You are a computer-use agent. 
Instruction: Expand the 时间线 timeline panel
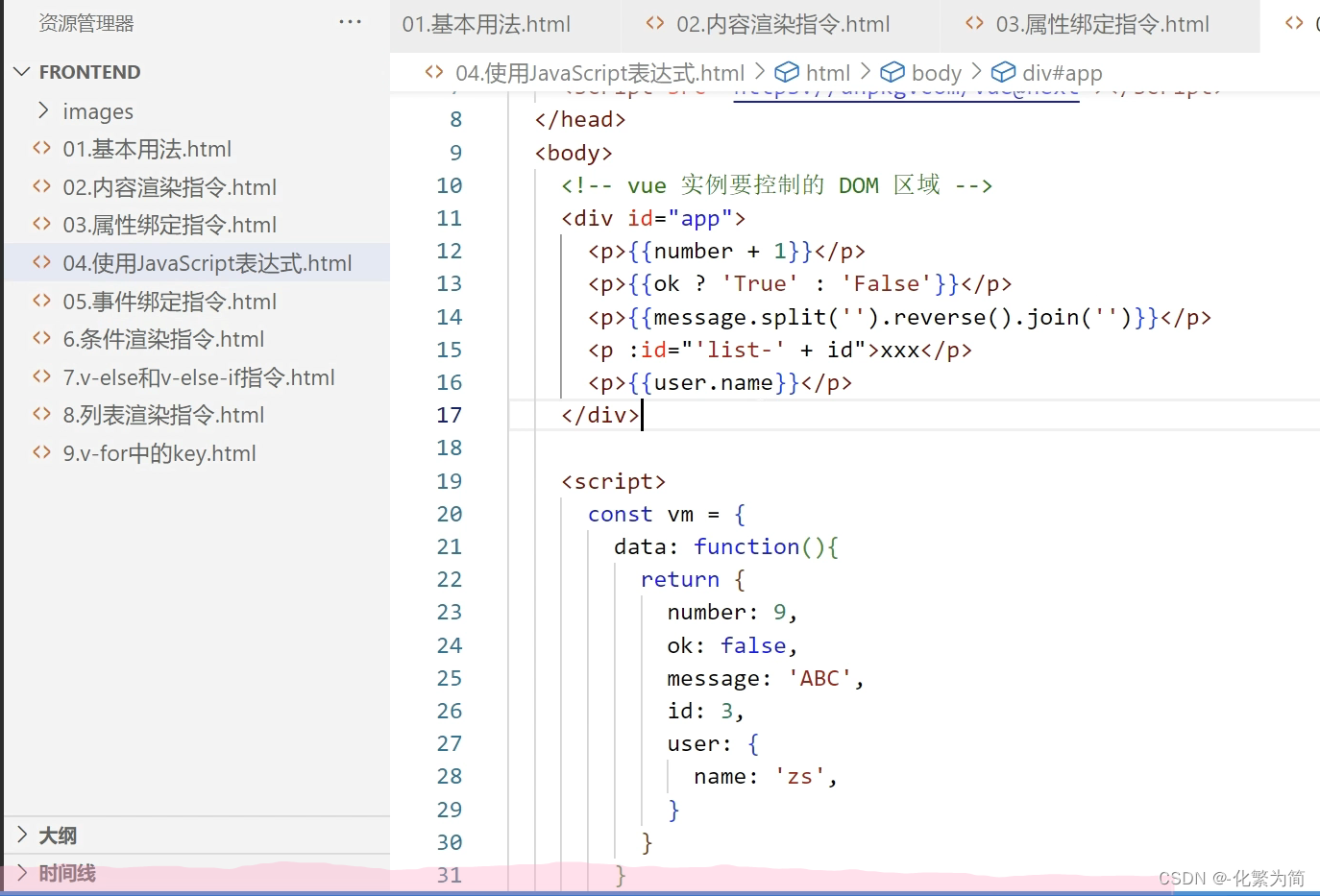pos(197,873)
